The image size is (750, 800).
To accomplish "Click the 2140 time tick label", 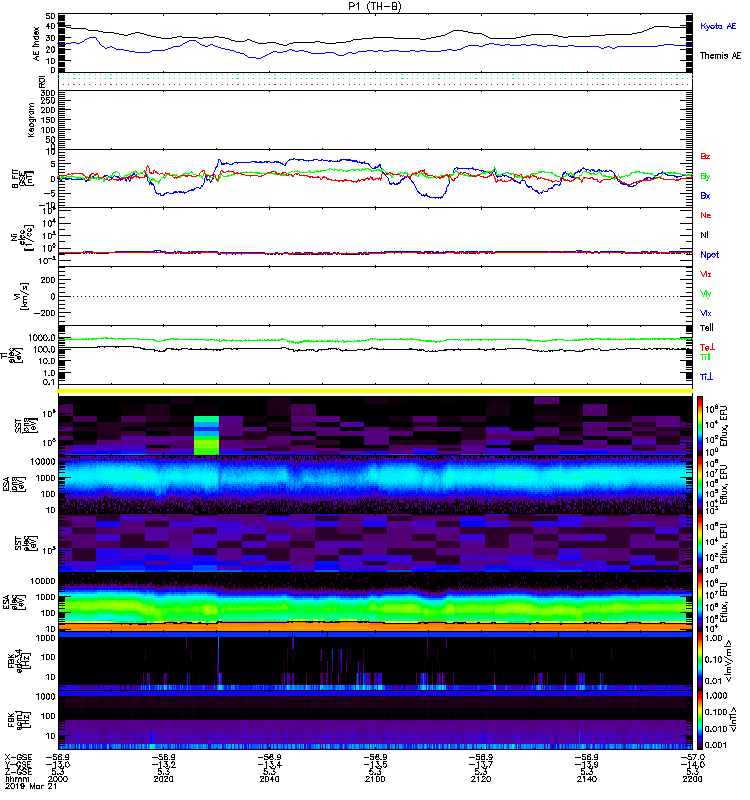I will 587,779.
